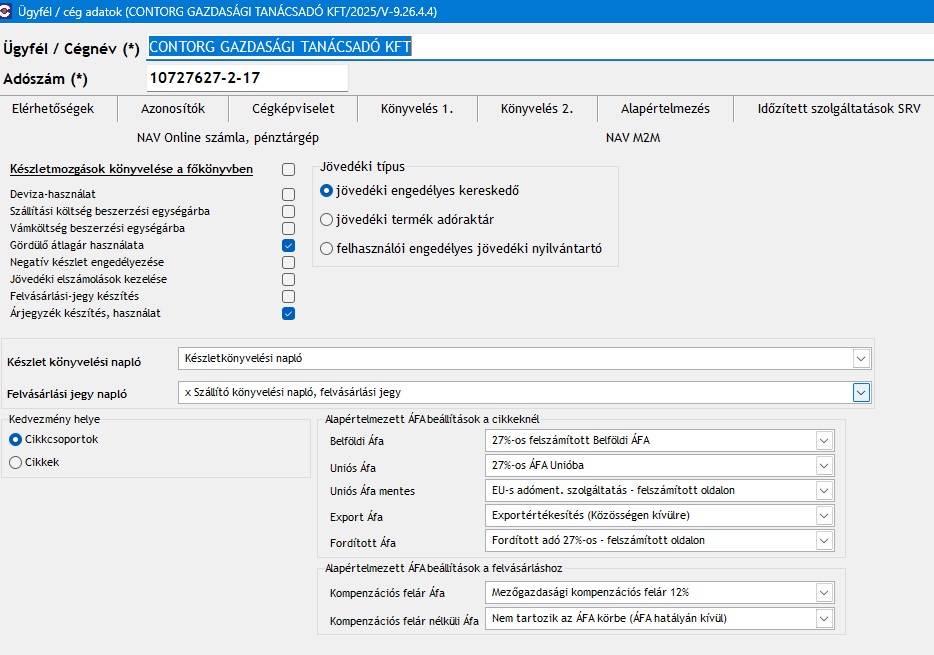Open Kompenzációs felár Áfa dropdown
Viewport: 934px width, 655px height.
point(824,592)
